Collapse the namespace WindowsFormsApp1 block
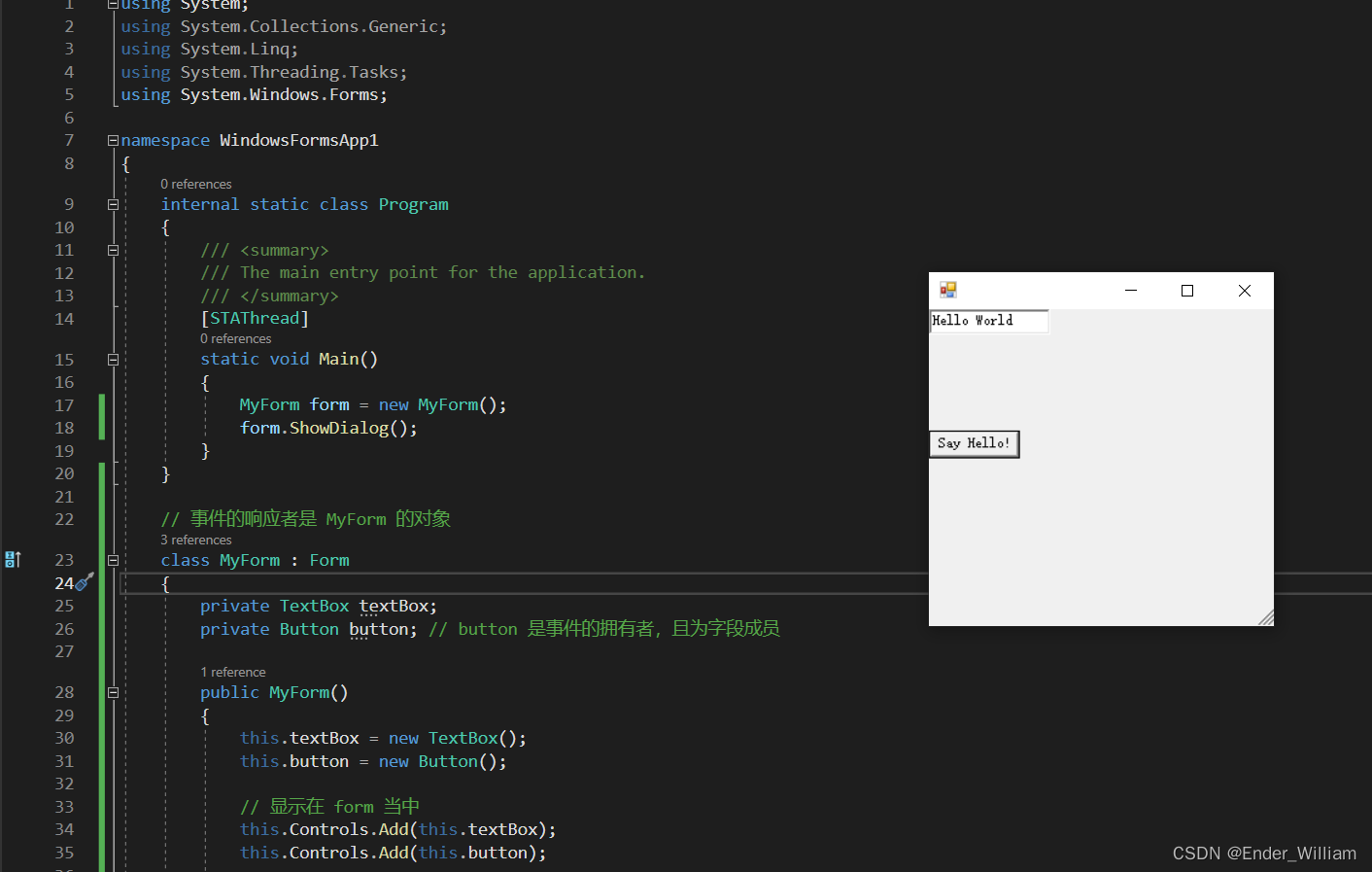The height and width of the screenshot is (872, 1372). point(113,141)
